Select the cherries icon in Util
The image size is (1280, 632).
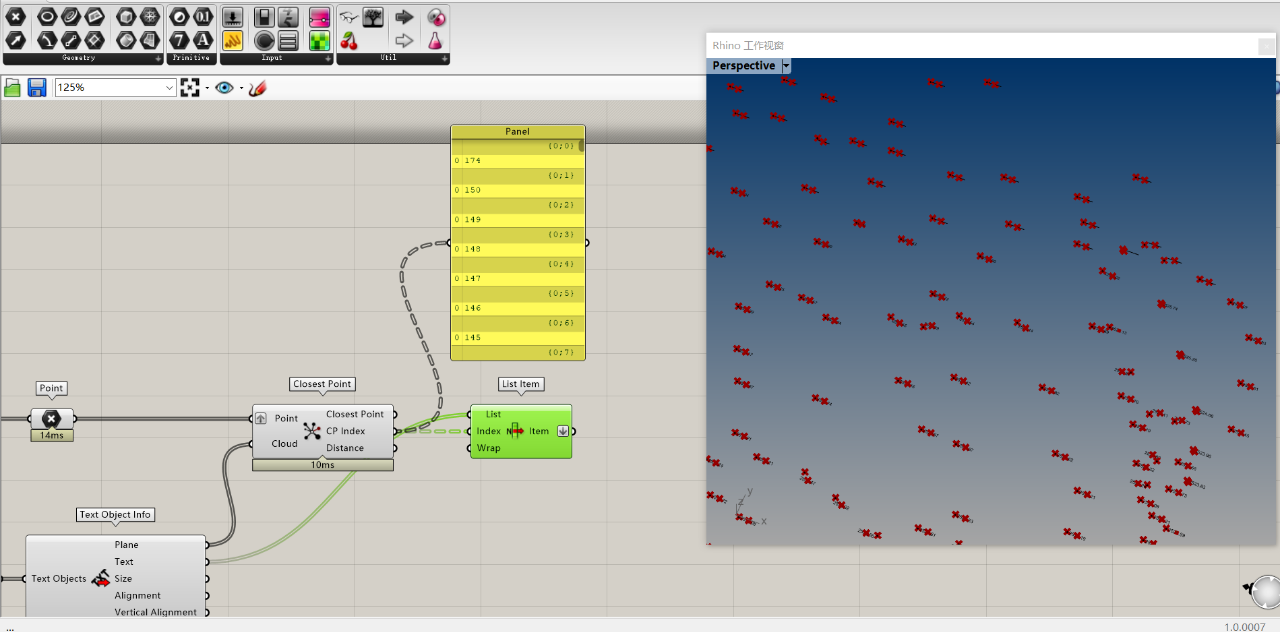pos(348,40)
